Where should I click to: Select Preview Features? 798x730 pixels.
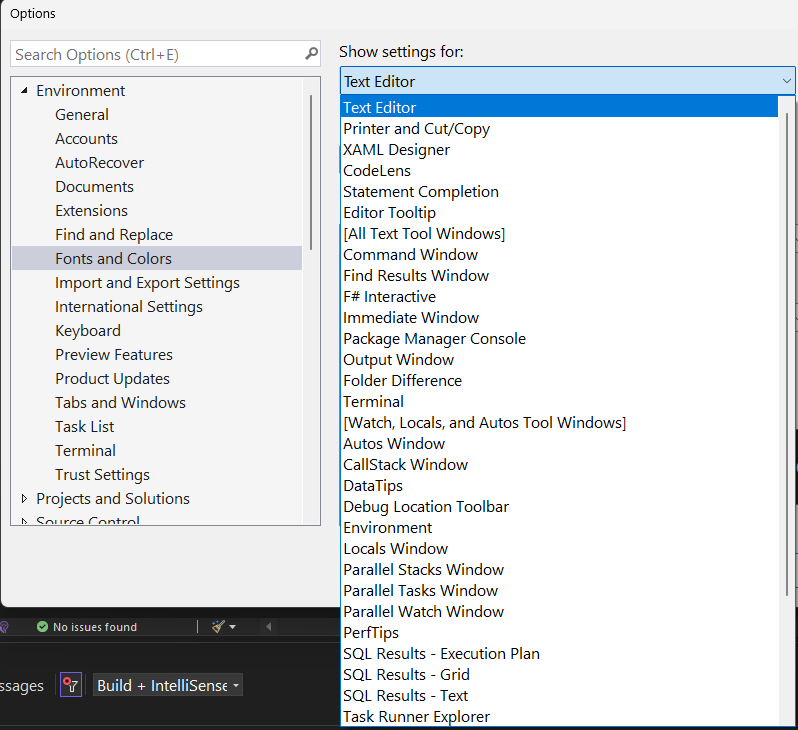[114, 354]
